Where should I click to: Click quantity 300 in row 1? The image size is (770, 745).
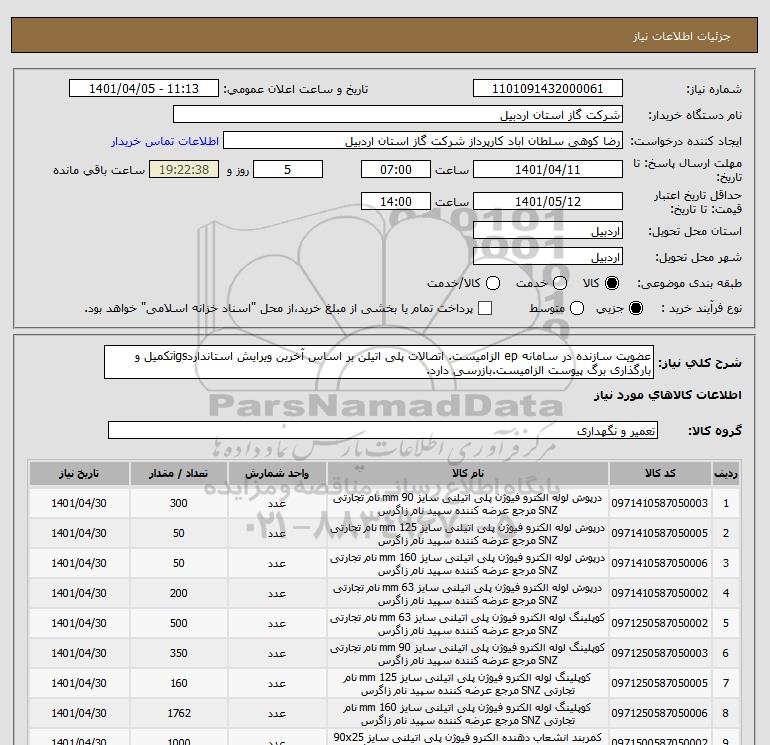pos(179,503)
